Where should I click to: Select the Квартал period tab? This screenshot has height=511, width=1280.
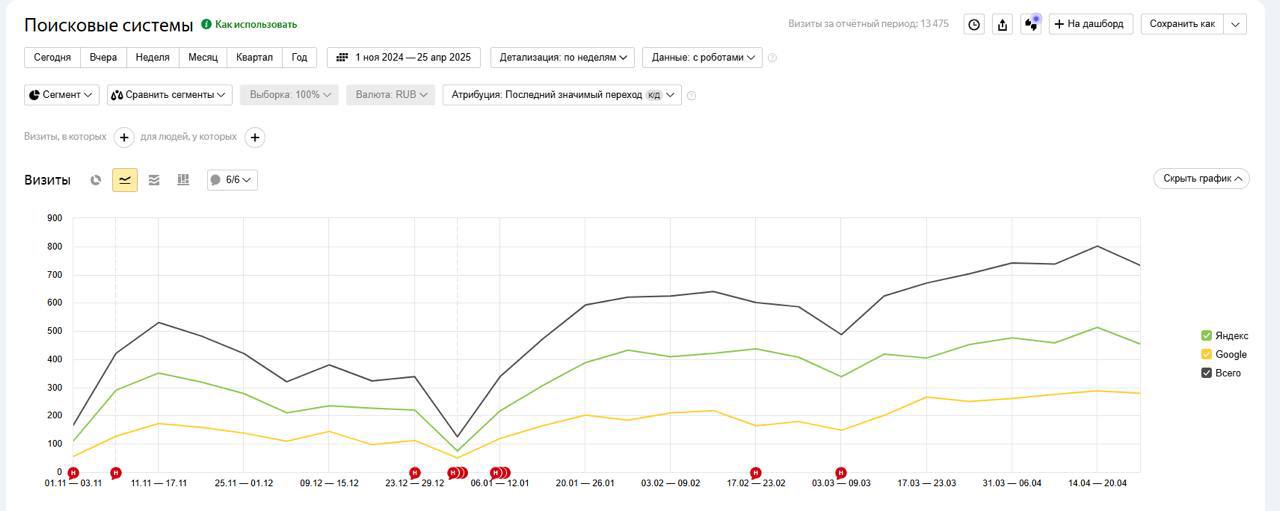coord(254,58)
